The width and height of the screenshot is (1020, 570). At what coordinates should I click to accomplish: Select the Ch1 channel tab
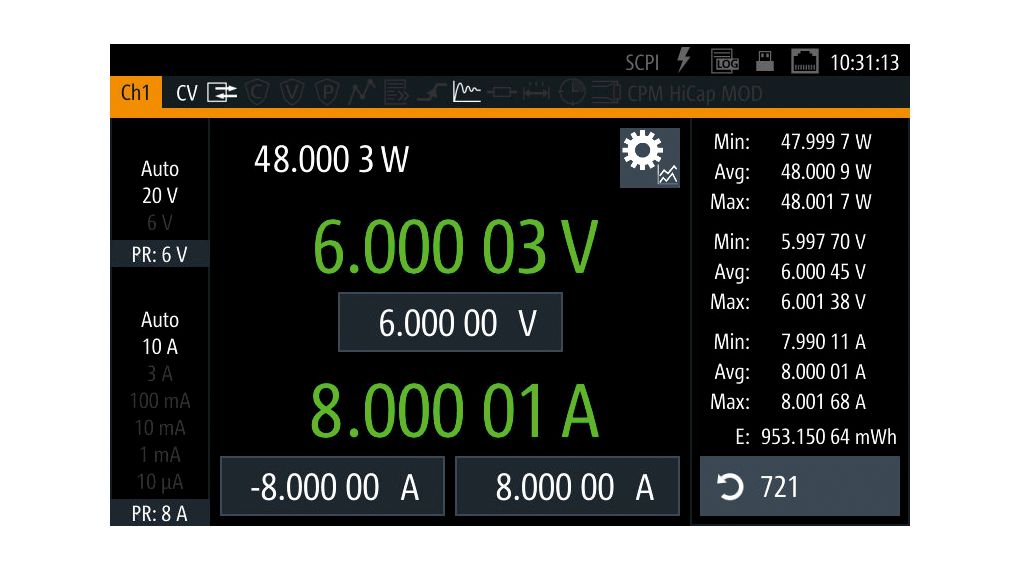tap(135, 93)
